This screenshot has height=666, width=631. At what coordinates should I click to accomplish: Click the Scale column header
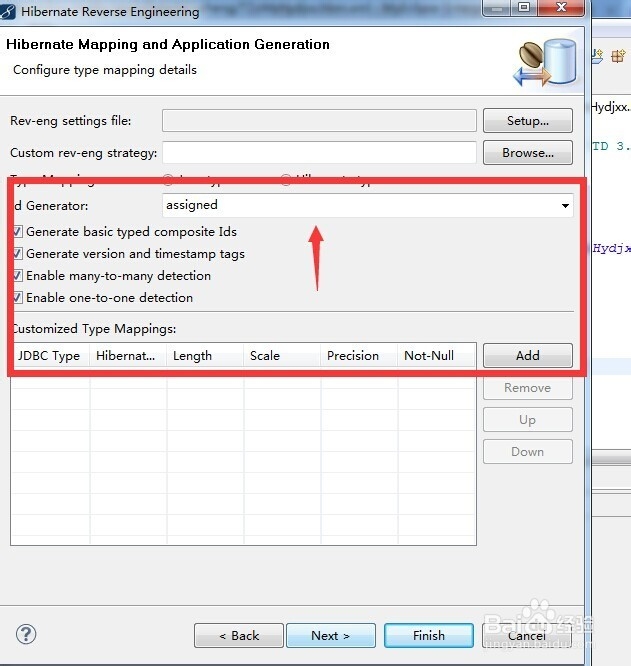click(282, 356)
